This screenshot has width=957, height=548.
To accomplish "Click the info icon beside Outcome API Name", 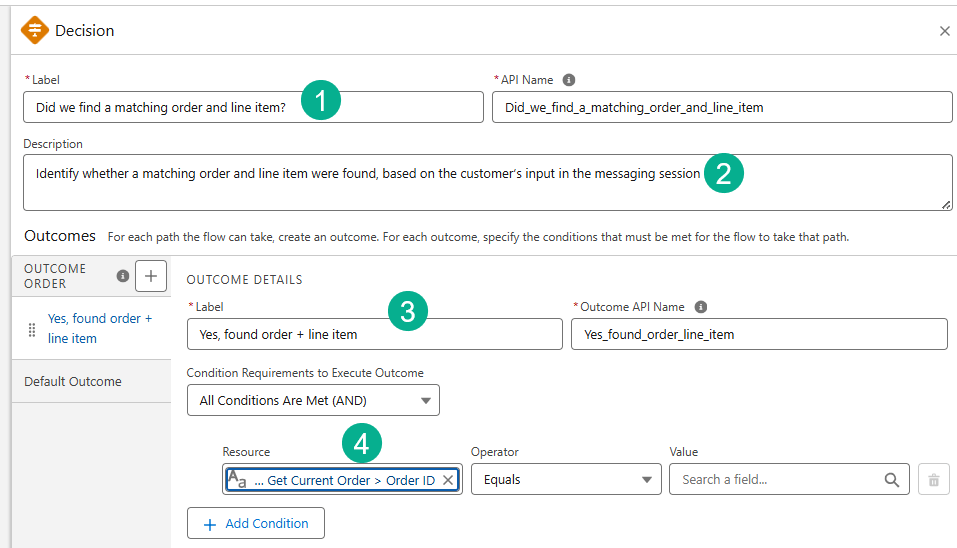I will click(701, 307).
